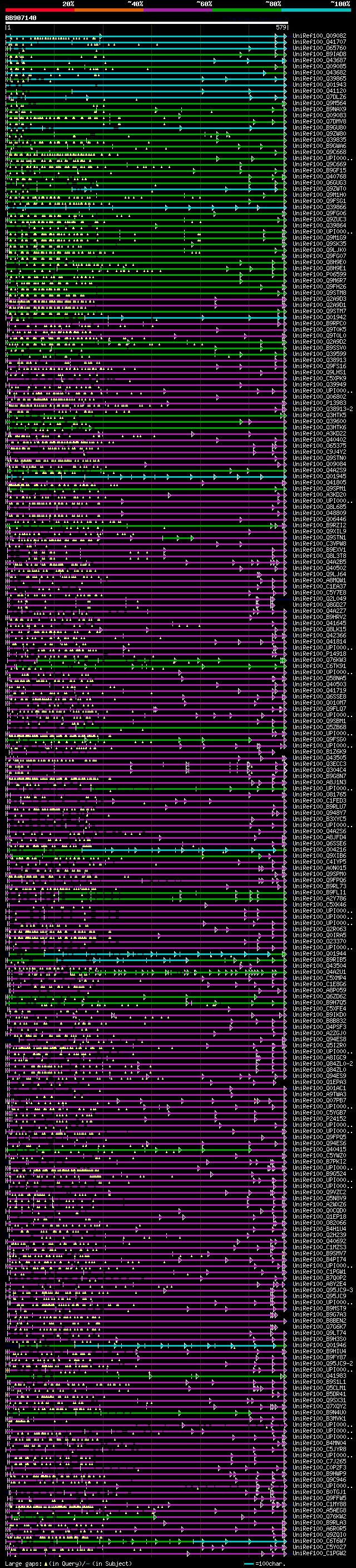Select label UniRef100_B9GU80
This screenshot has height=1568, width=356.
click(319, 127)
